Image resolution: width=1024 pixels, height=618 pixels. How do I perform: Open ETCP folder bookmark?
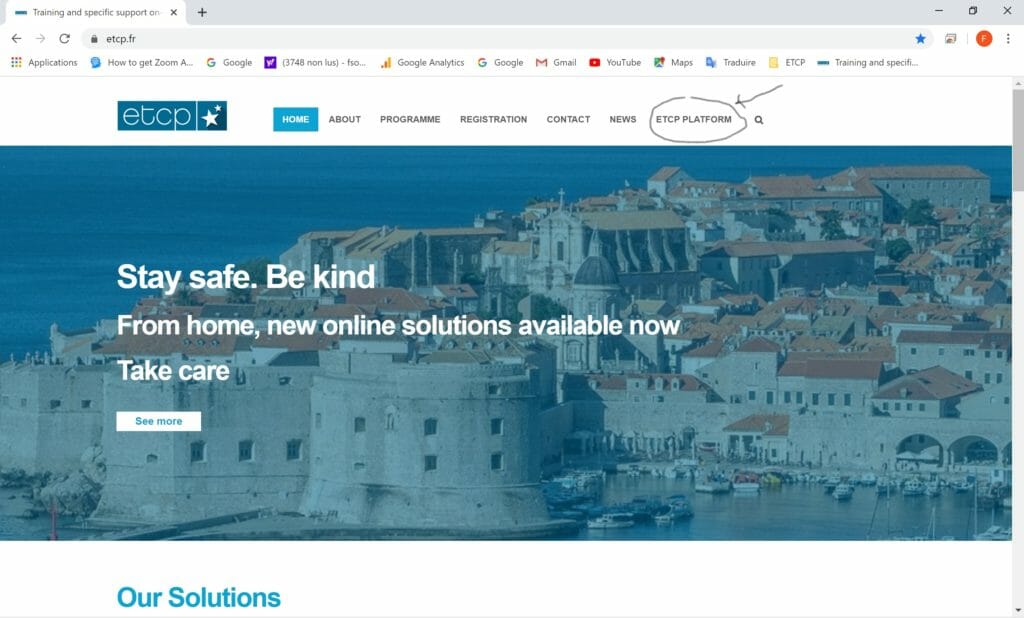pyautogui.click(x=786, y=63)
